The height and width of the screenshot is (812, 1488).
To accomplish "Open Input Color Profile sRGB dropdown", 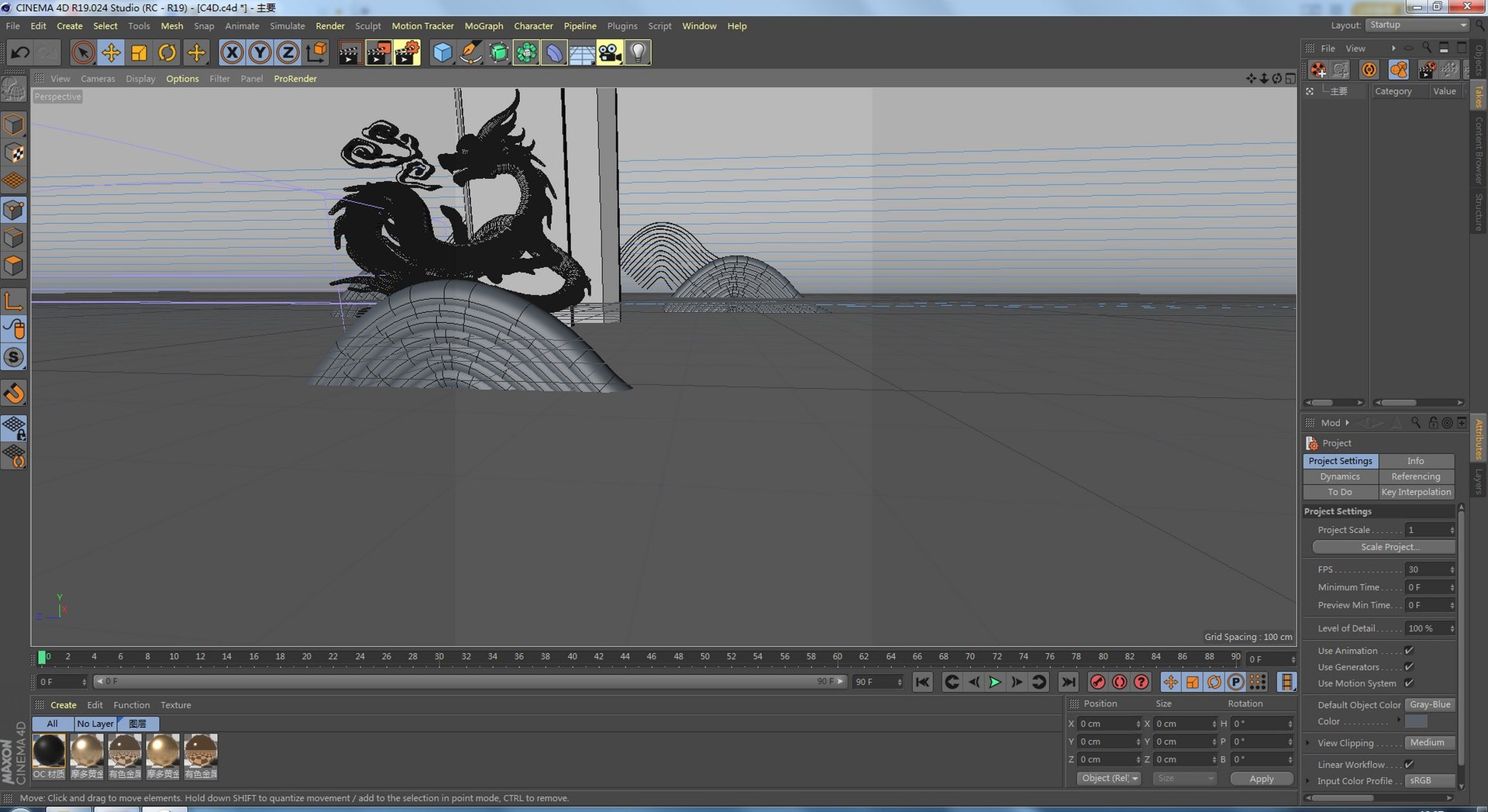I will tap(1430, 781).
